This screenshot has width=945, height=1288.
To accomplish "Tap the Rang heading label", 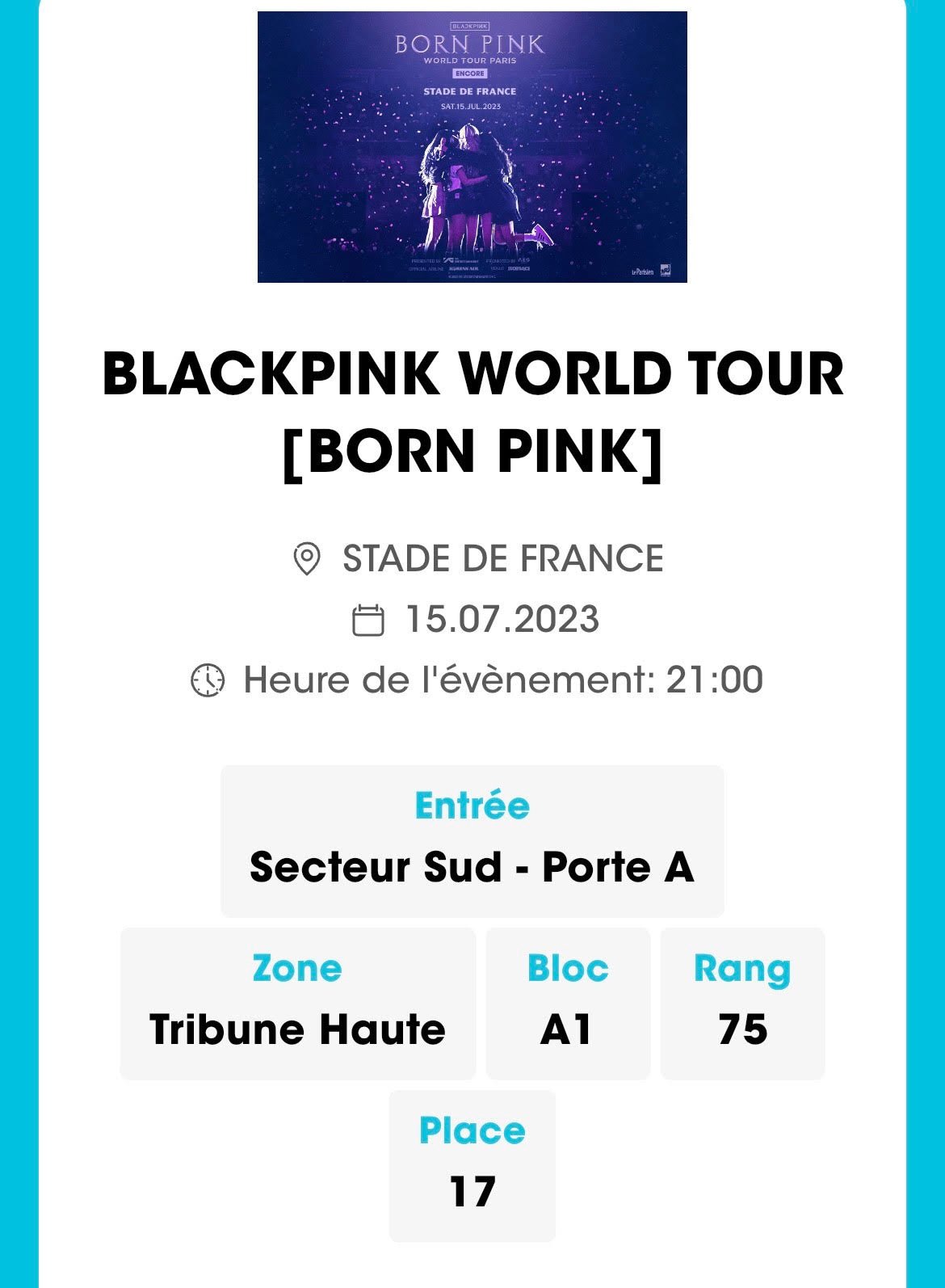I will tap(742, 970).
